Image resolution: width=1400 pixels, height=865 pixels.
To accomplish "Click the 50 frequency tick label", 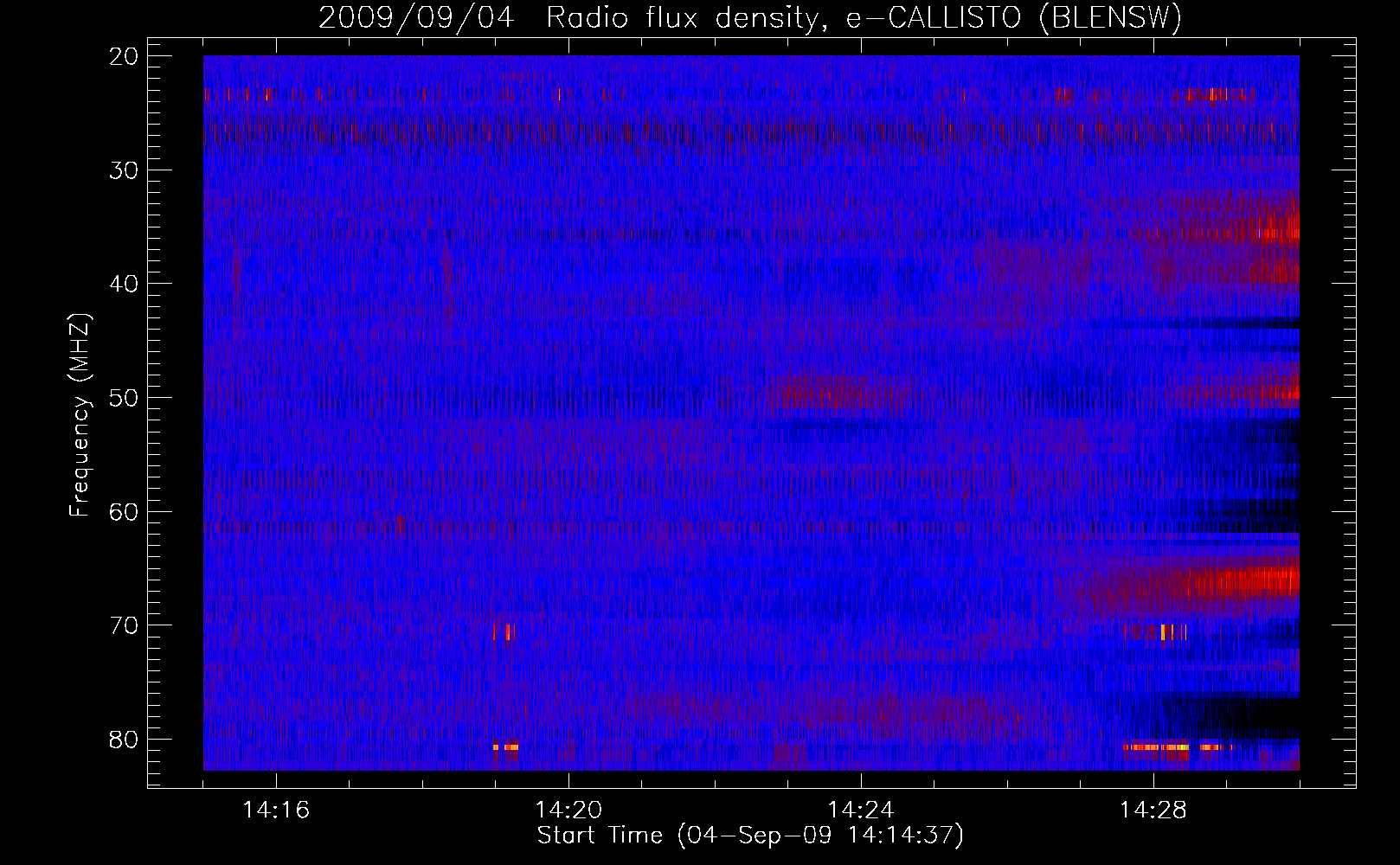I will 124,398.
